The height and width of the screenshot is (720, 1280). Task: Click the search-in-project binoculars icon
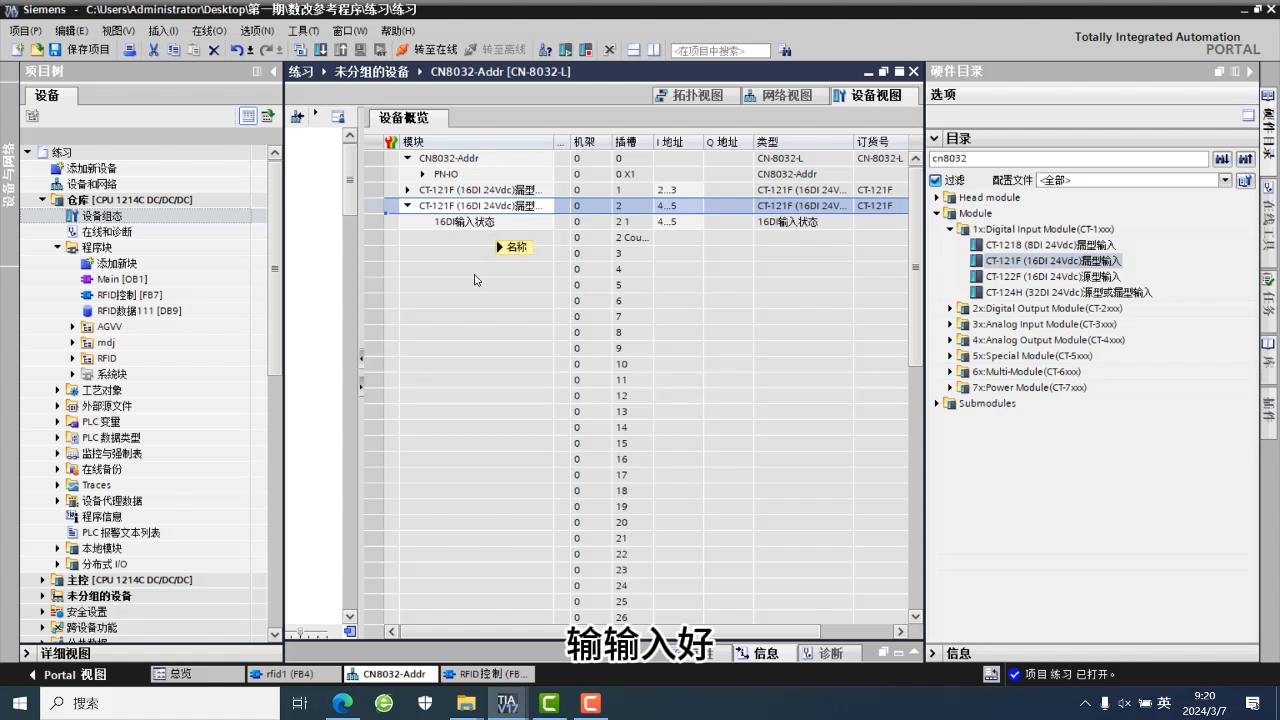[785, 50]
